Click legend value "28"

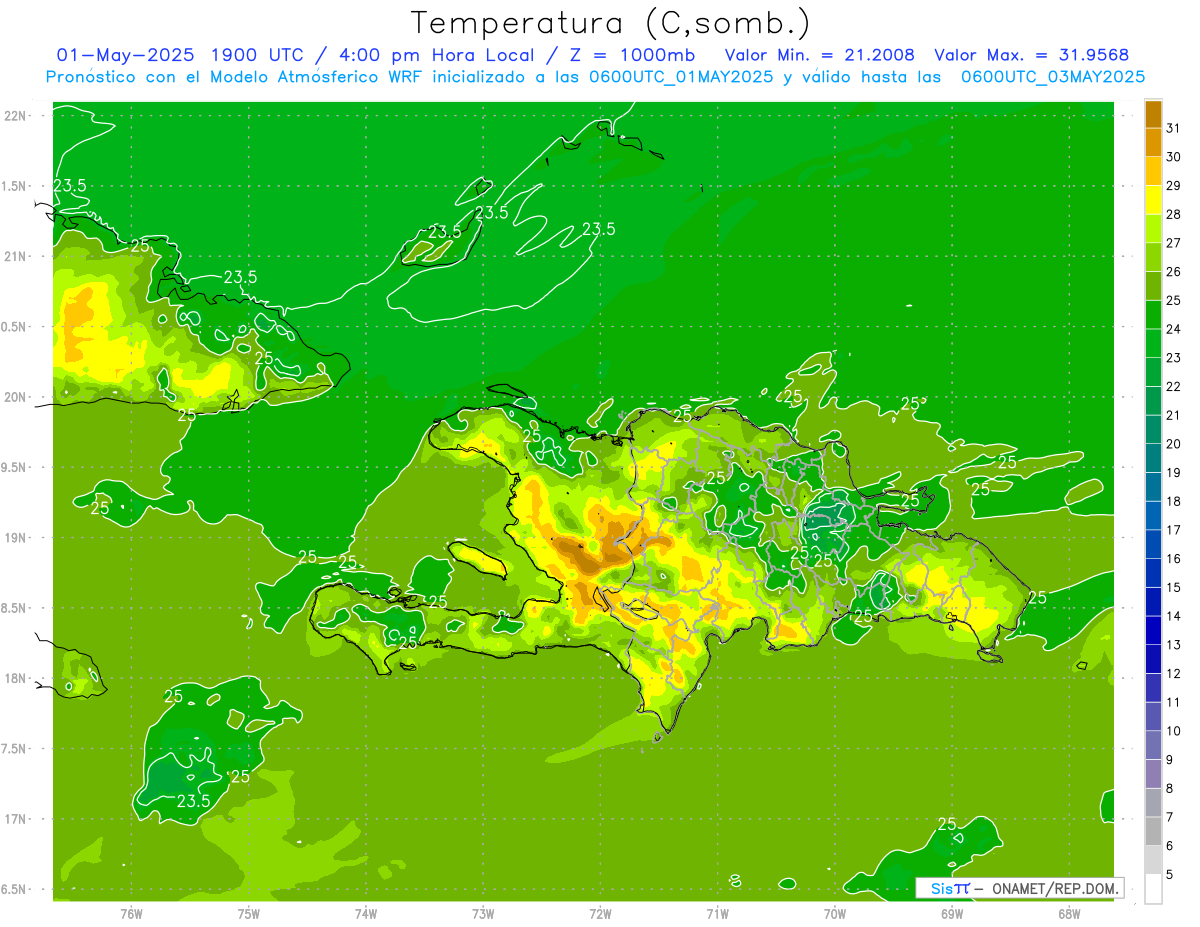click(1172, 214)
